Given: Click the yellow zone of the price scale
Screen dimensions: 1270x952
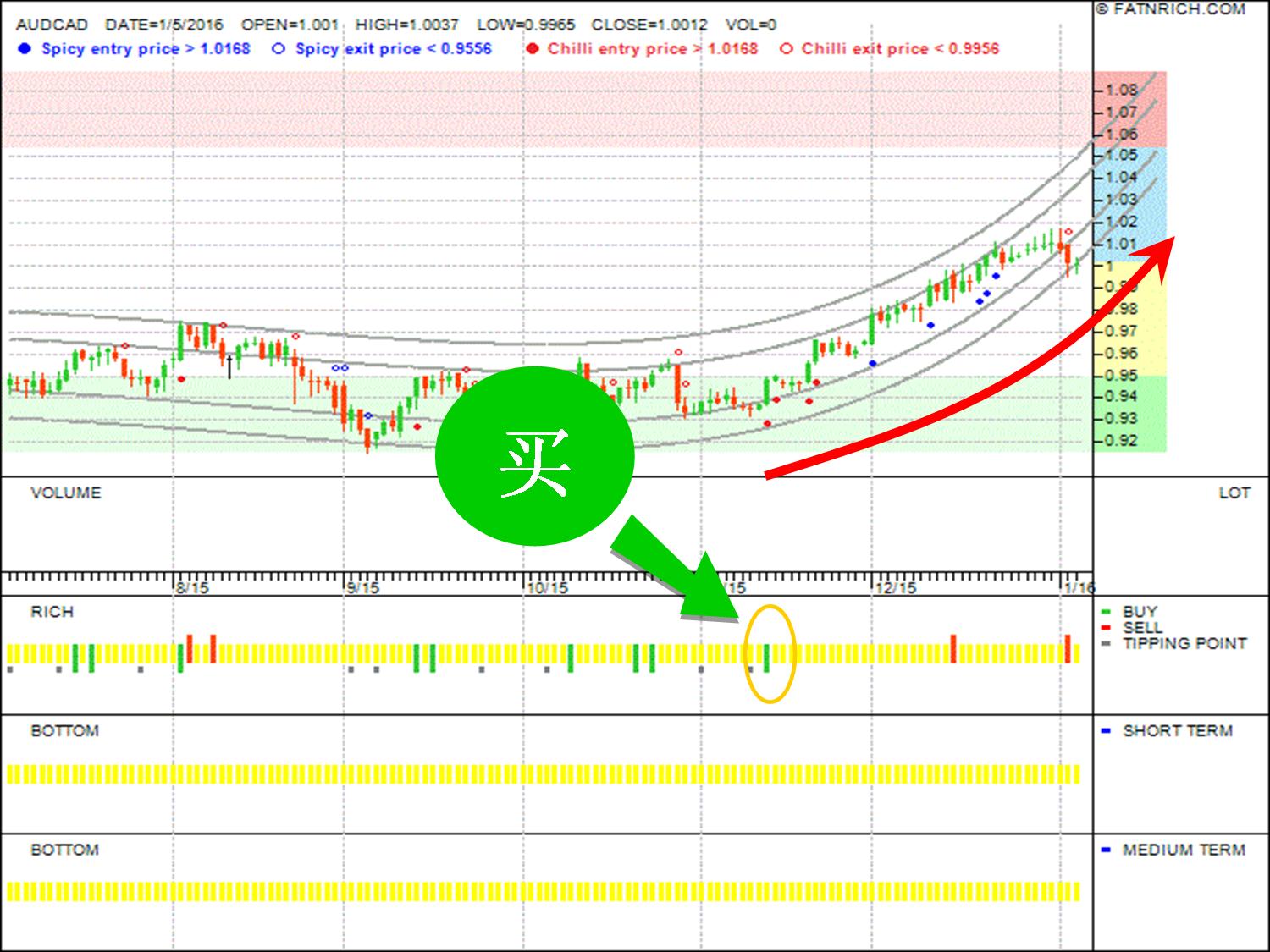Looking at the screenshot, I should click(1130, 319).
